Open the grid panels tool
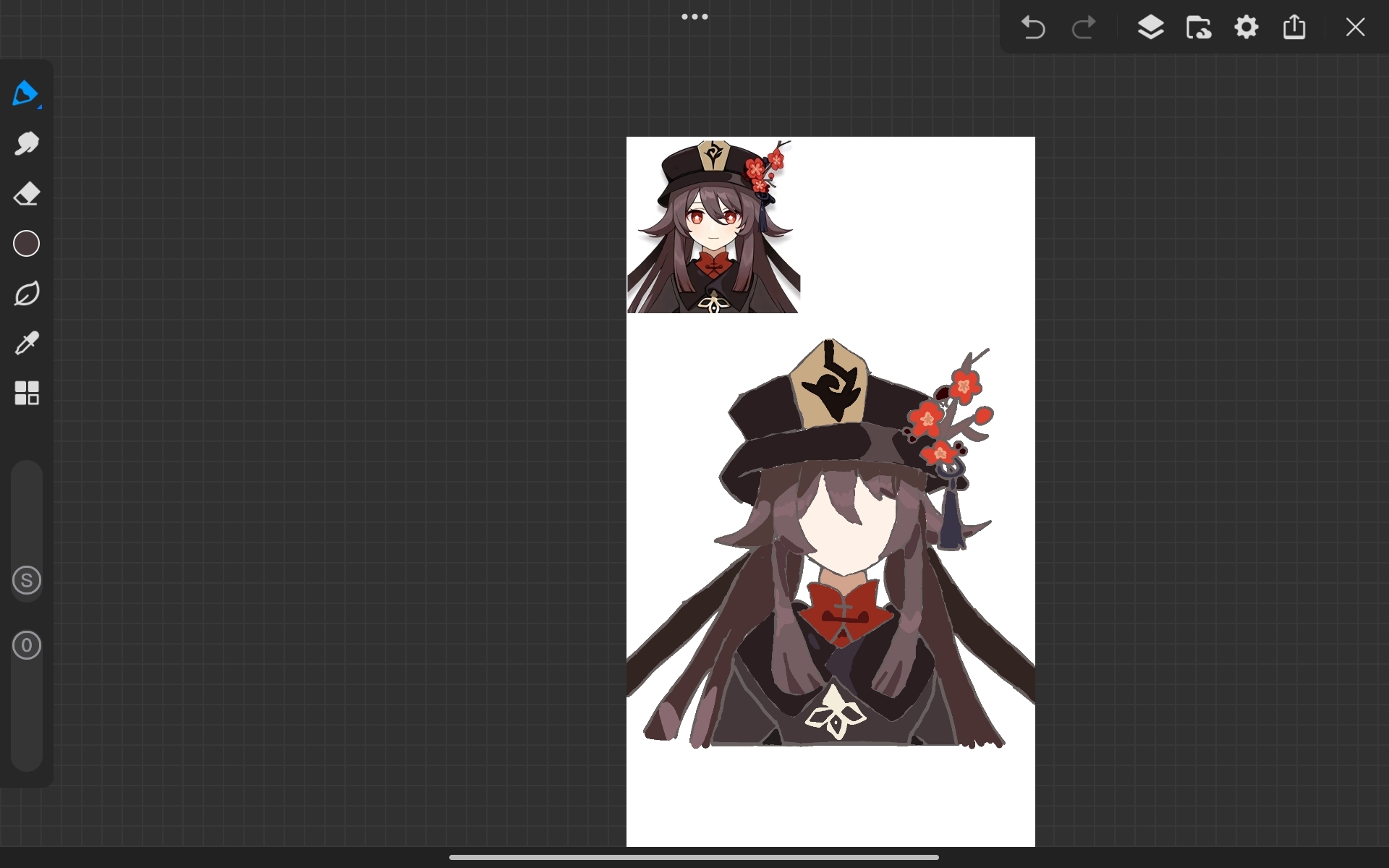Image resolution: width=1389 pixels, height=868 pixels. (26, 393)
